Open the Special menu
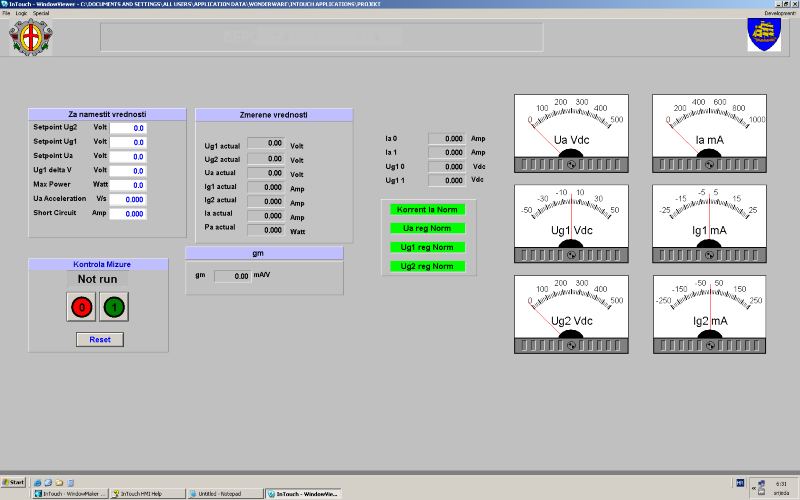This screenshot has height=500, width=800. tap(41, 13)
